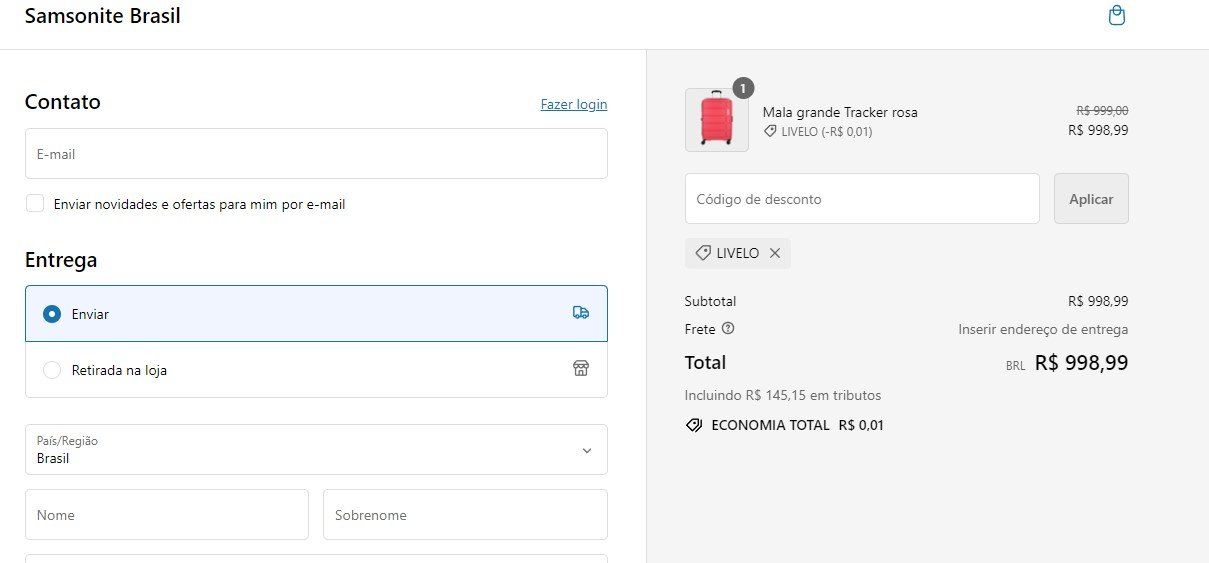The width and height of the screenshot is (1209, 563).
Task: Click the struck-through R$ 999,00 price
Action: coord(1102,110)
